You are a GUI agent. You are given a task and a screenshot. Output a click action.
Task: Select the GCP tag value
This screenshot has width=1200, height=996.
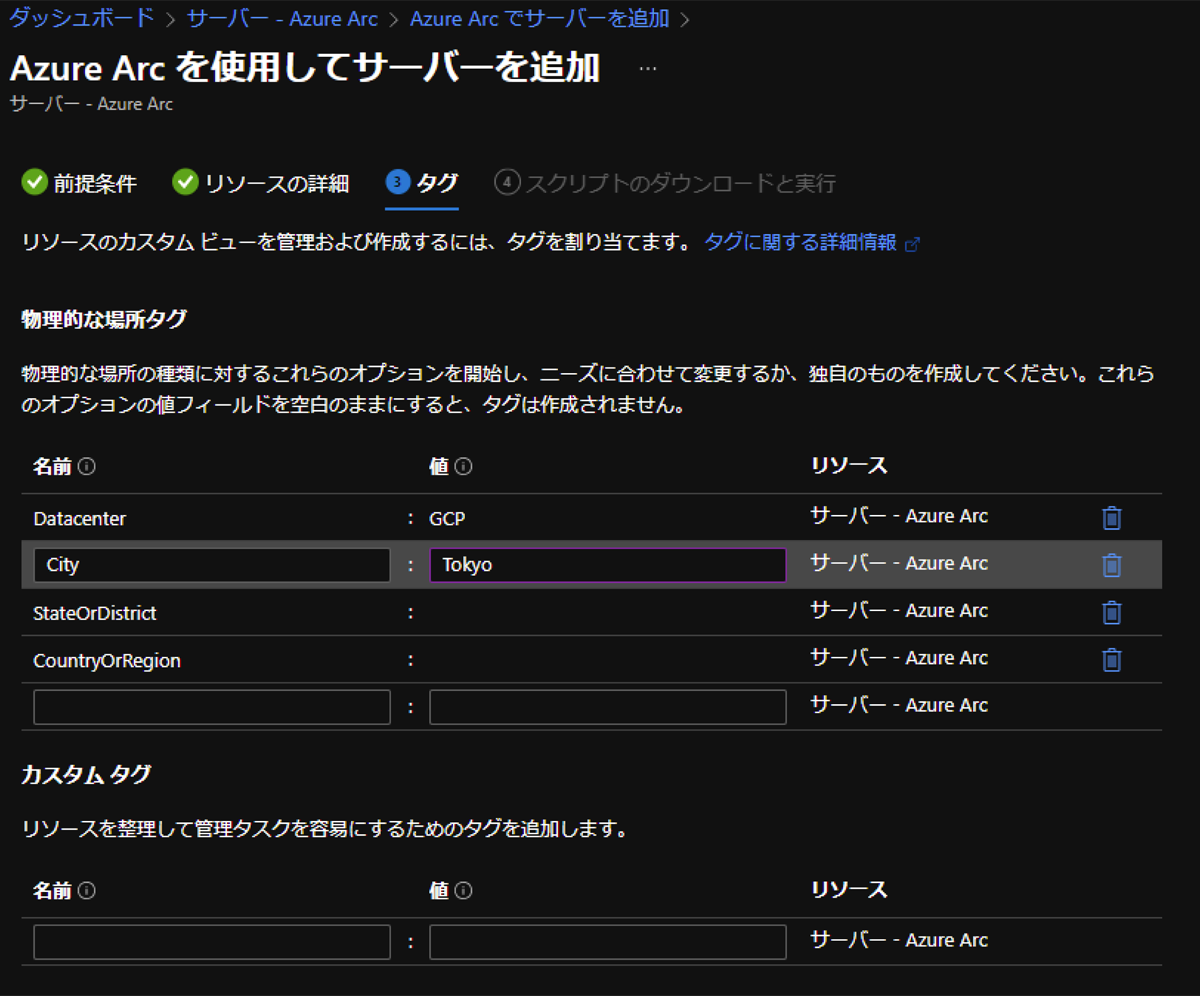[448, 519]
